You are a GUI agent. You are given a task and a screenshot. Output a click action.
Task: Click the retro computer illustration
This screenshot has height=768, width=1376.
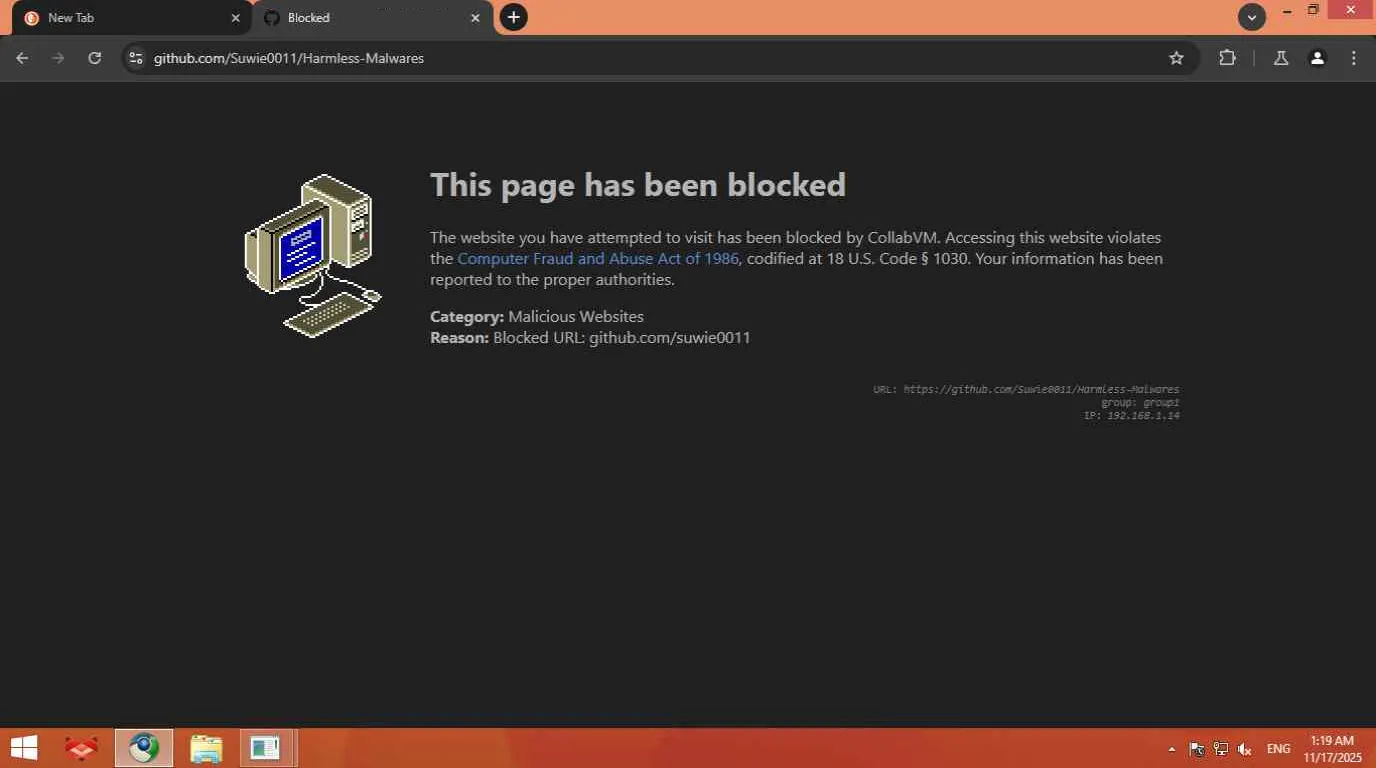pos(313,255)
